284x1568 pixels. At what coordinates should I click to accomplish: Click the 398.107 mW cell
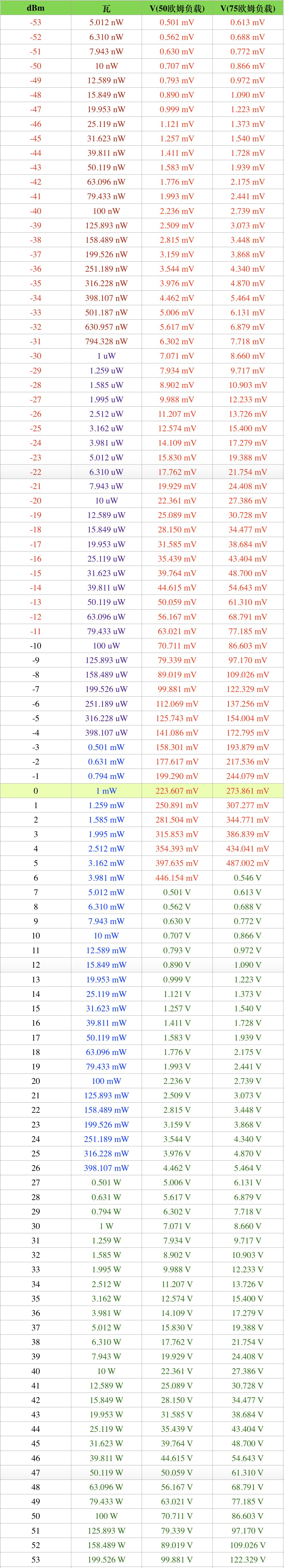point(106,1168)
